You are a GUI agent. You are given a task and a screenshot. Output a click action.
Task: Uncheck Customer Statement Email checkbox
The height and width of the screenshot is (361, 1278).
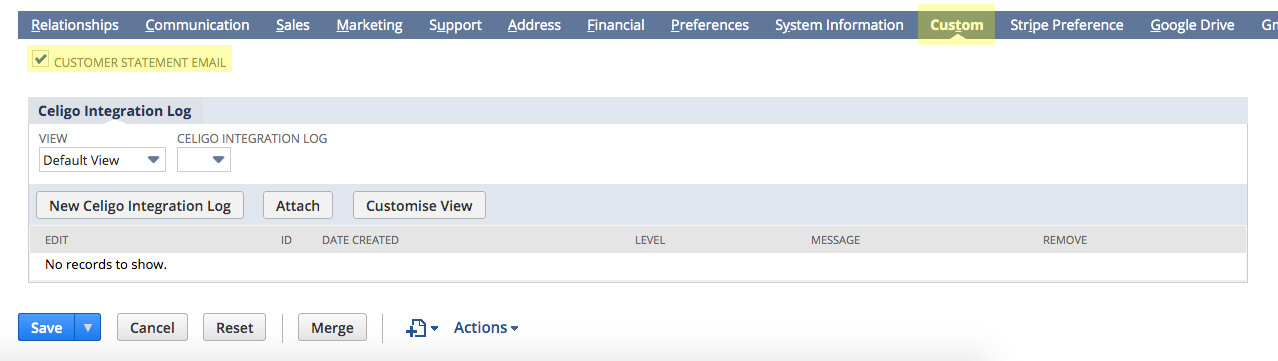tap(41, 61)
